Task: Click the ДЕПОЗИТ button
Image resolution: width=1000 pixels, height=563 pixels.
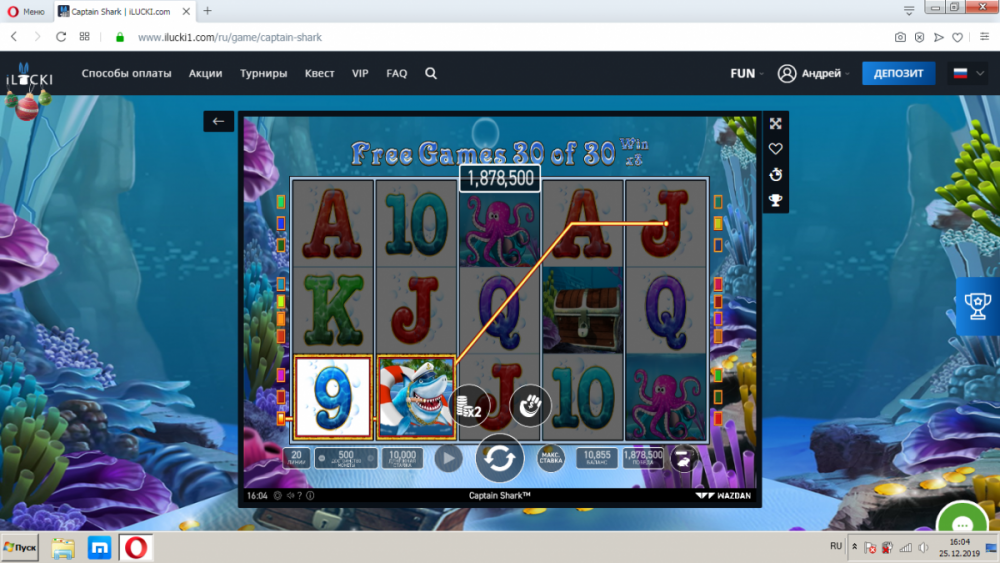Action: [899, 73]
